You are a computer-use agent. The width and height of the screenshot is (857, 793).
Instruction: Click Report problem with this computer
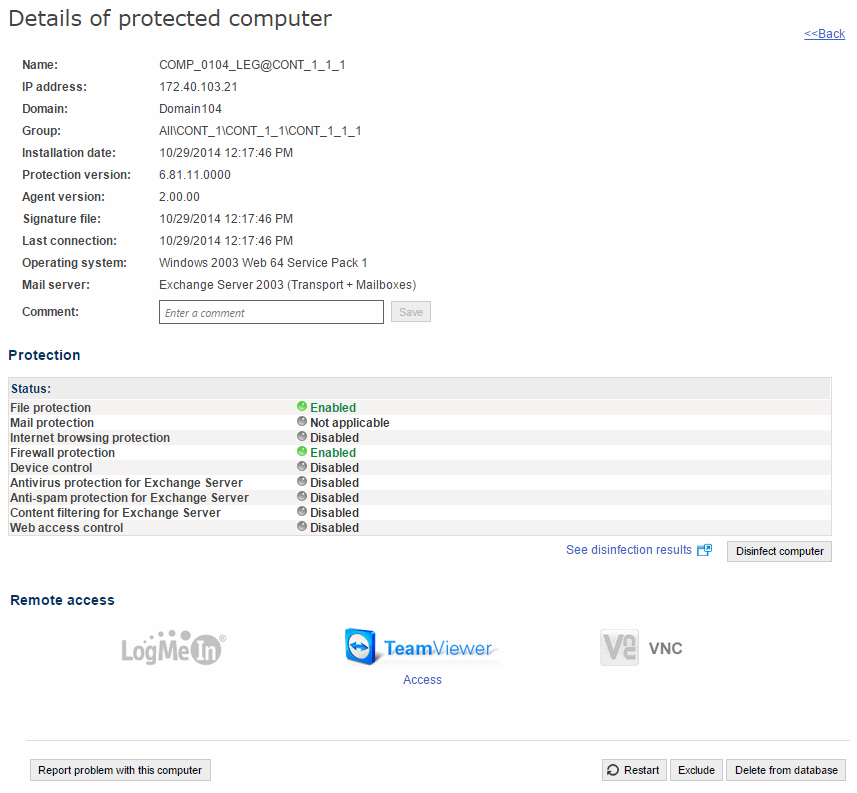point(120,770)
